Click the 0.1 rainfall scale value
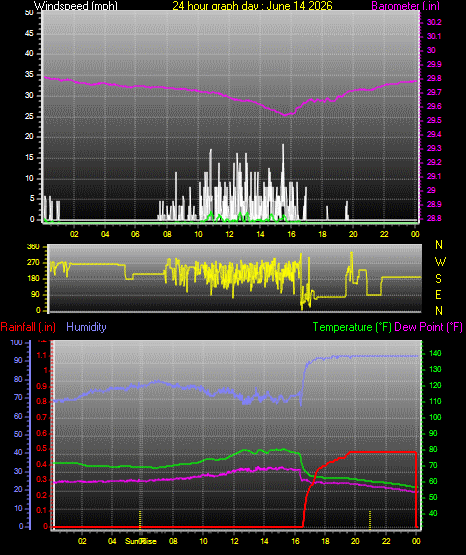This screenshot has width=466, height=555. [x=42, y=510]
